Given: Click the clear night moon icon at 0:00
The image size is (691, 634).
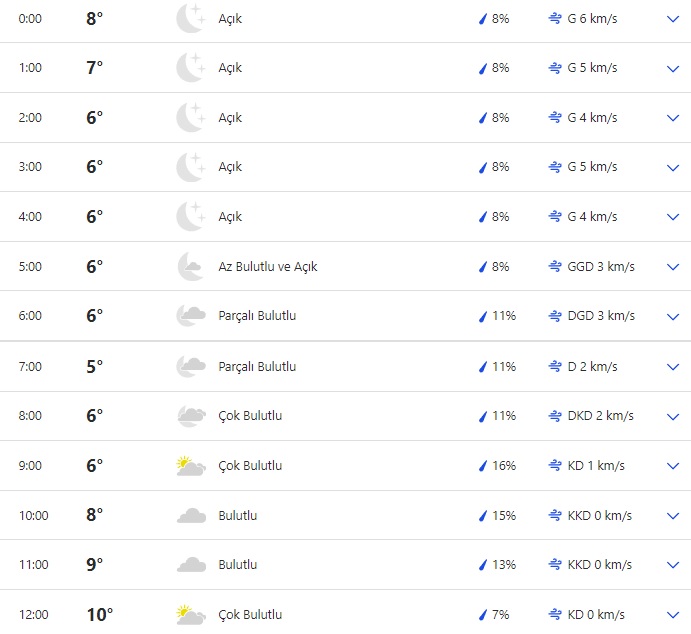Looking at the screenshot, I should pos(190,19).
